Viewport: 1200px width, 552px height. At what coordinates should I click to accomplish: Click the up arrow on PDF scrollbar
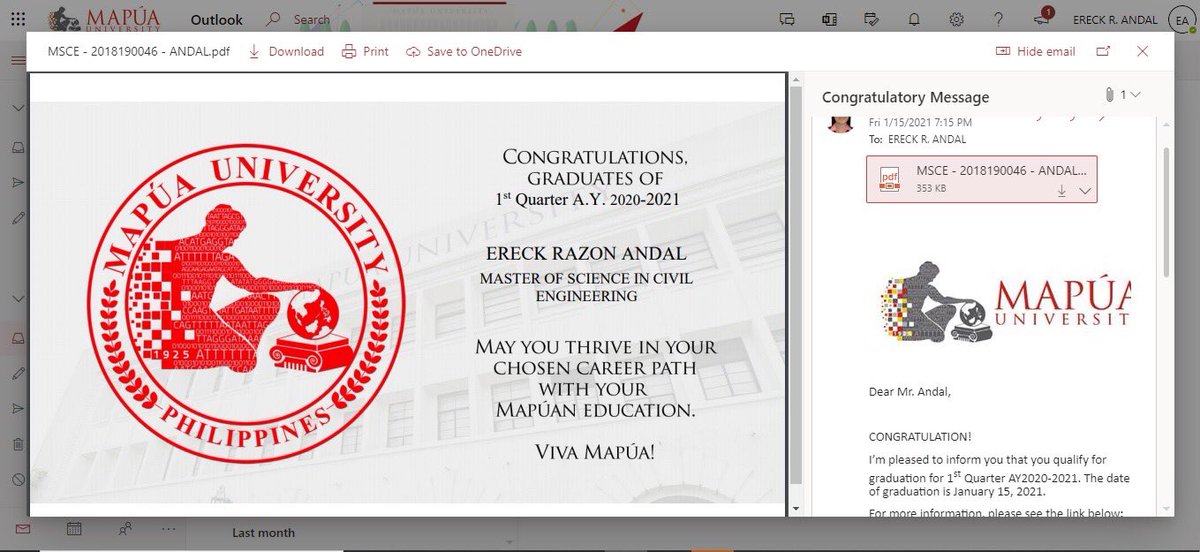coord(796,79)
